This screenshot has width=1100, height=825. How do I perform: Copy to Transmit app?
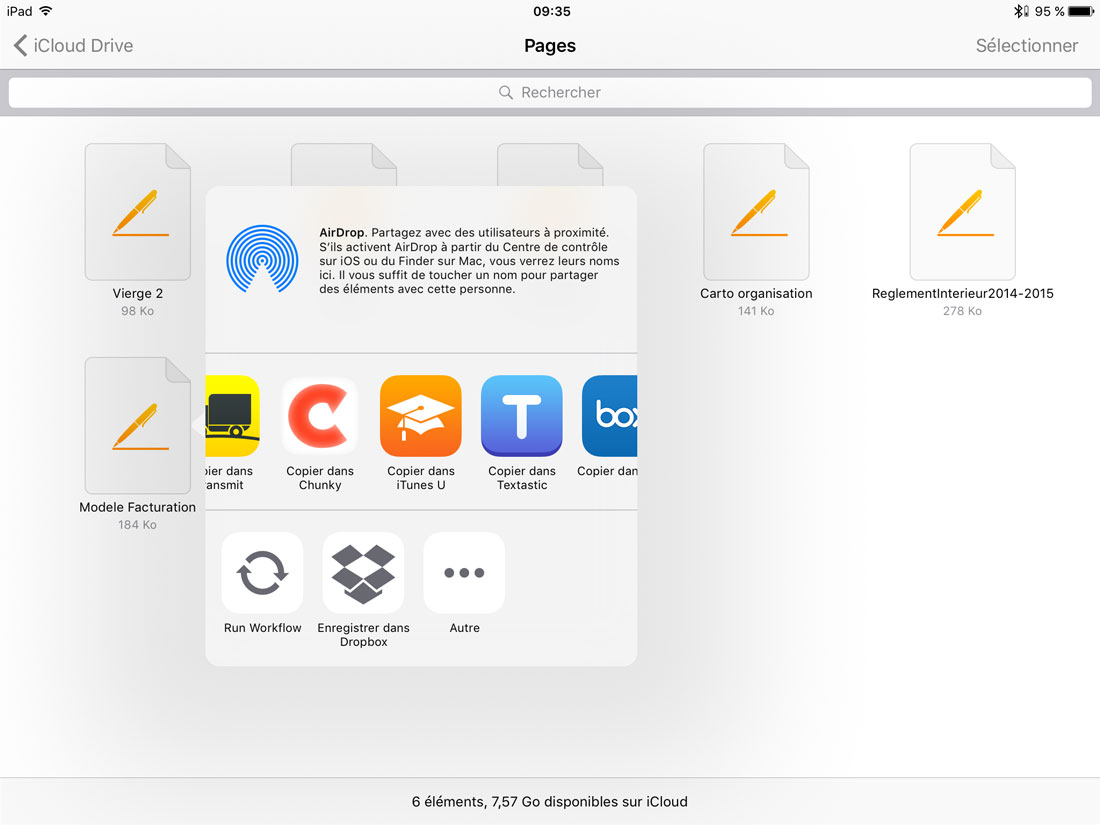click(x=233, y=416)
